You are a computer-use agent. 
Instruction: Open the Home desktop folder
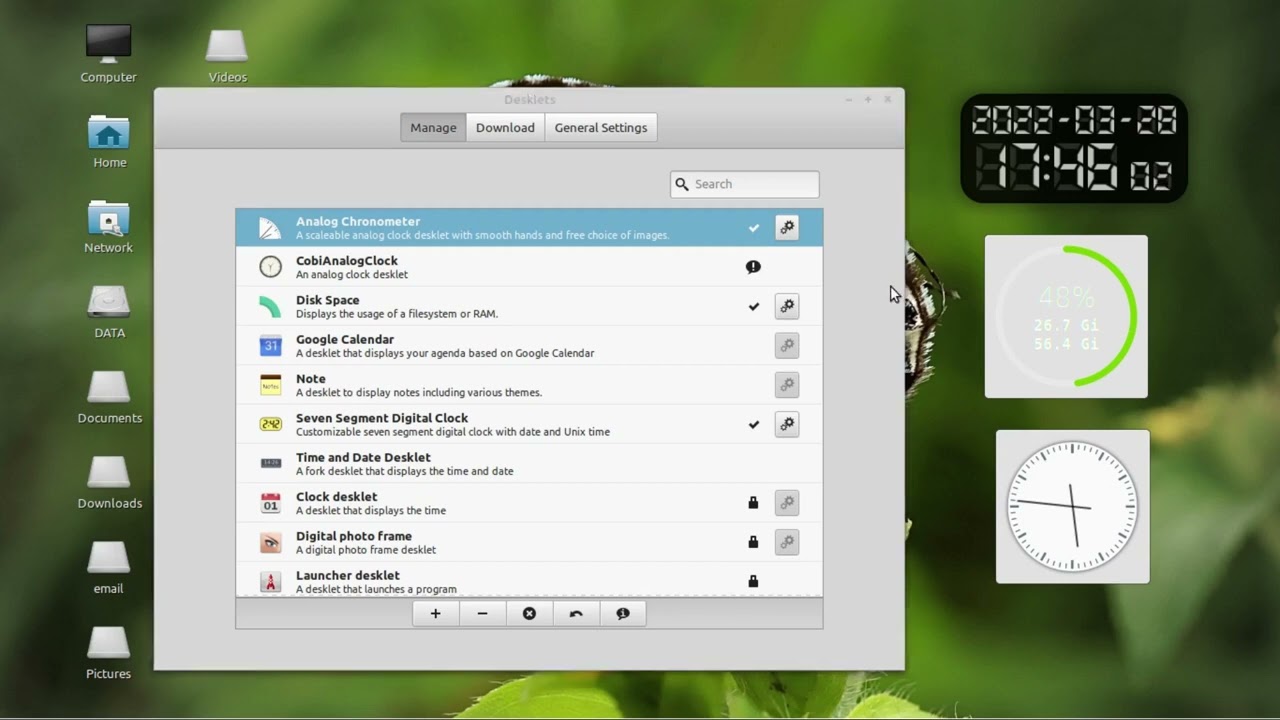[109, 141]
